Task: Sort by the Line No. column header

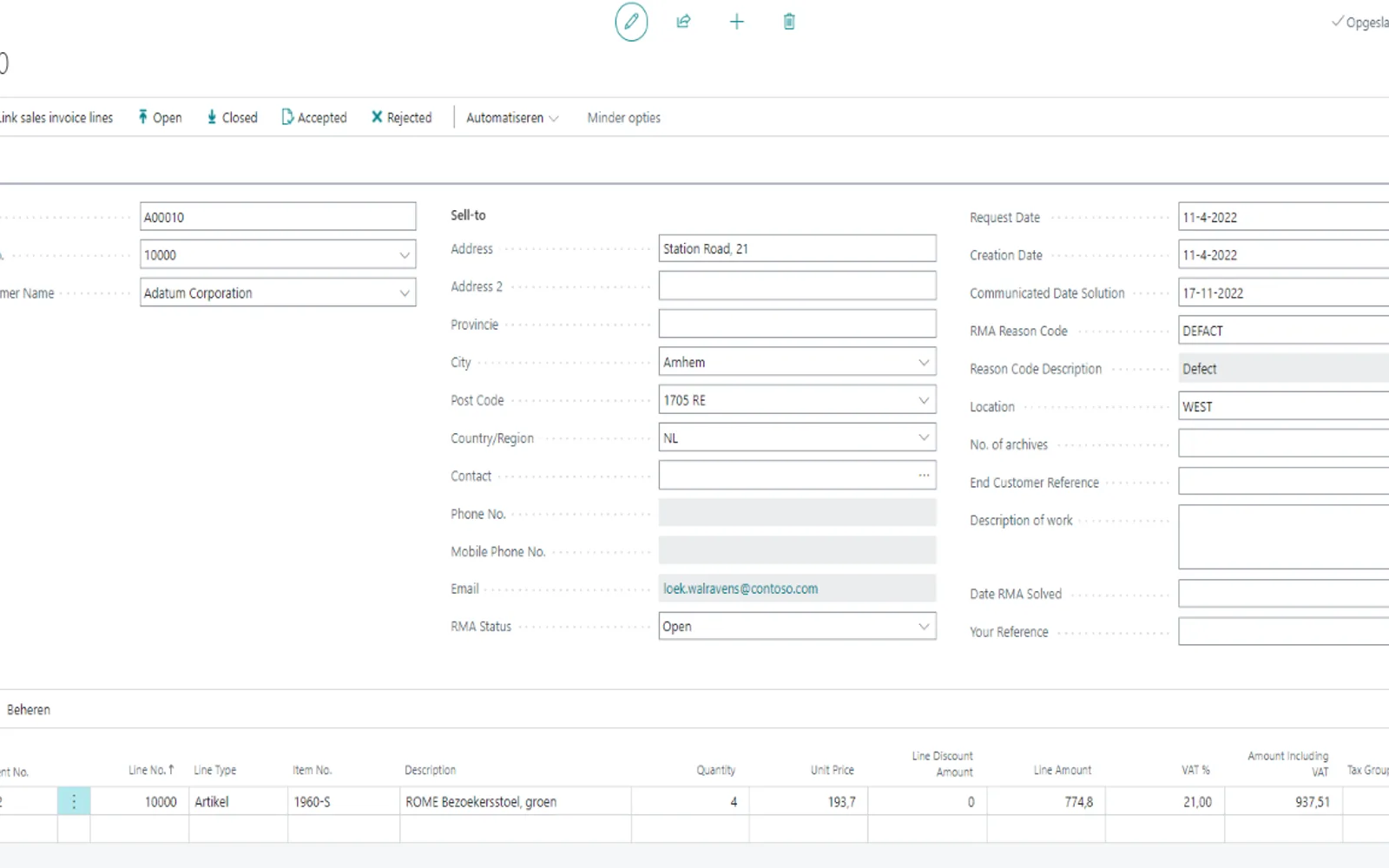Action: pyautogui.click(x=151, y=770)
